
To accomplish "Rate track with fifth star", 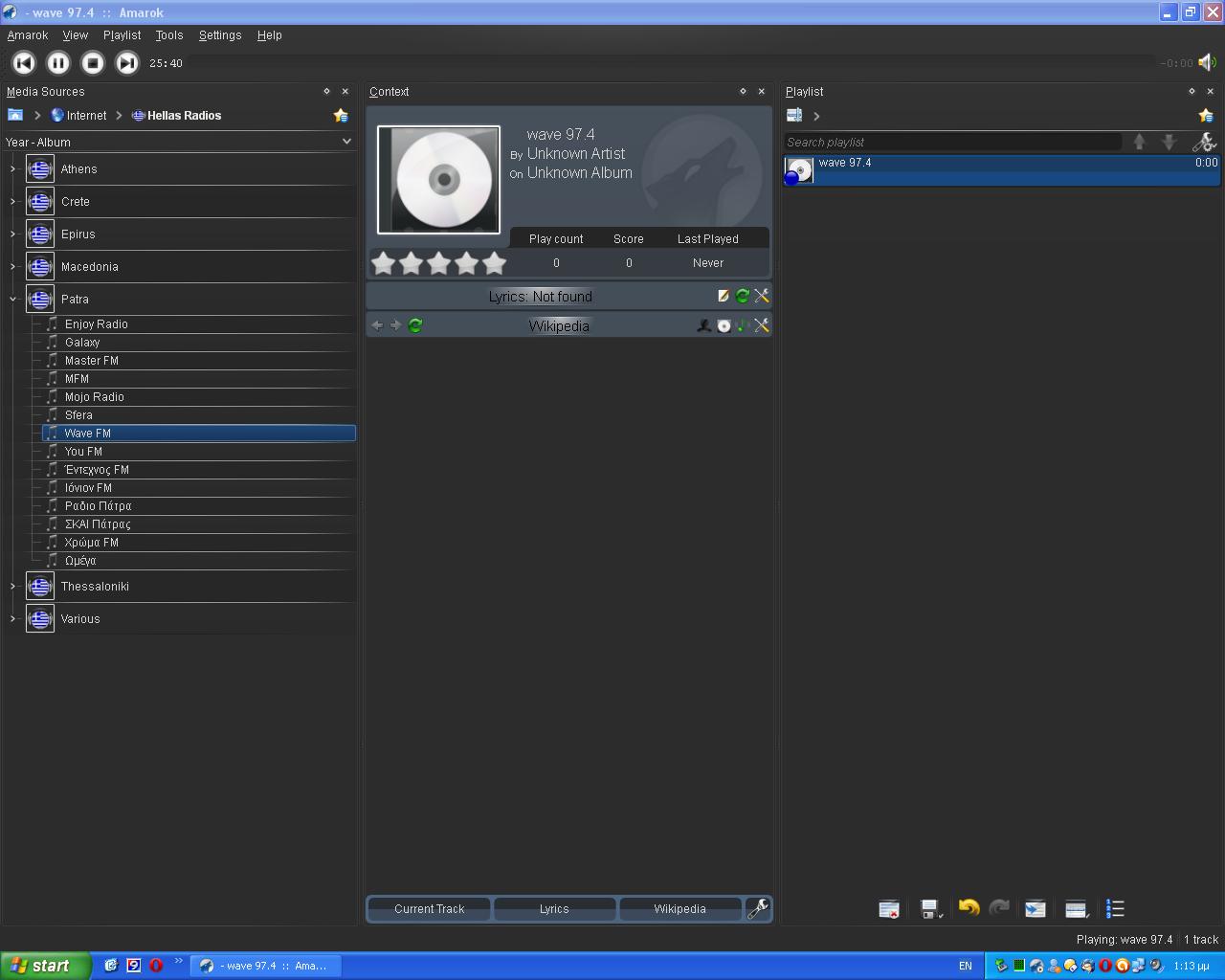I will 494,262.
